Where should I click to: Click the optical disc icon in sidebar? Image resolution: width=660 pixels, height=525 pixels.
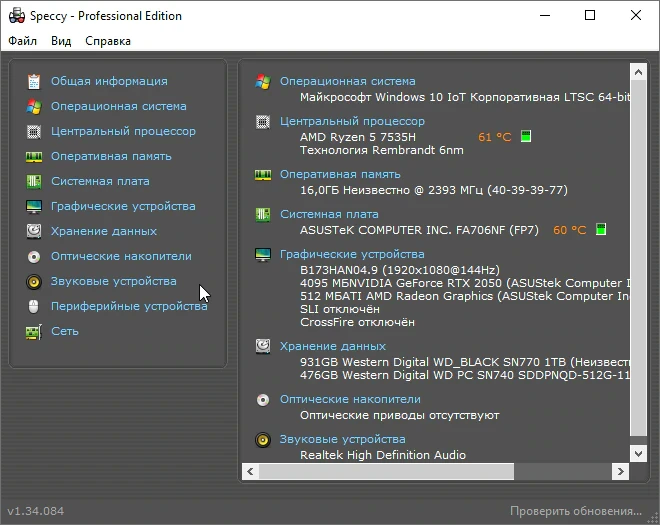(x=34, y=256)
